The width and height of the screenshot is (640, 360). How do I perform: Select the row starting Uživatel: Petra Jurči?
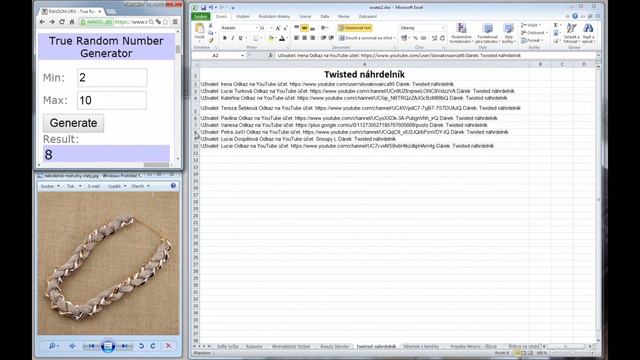[364, 132]
